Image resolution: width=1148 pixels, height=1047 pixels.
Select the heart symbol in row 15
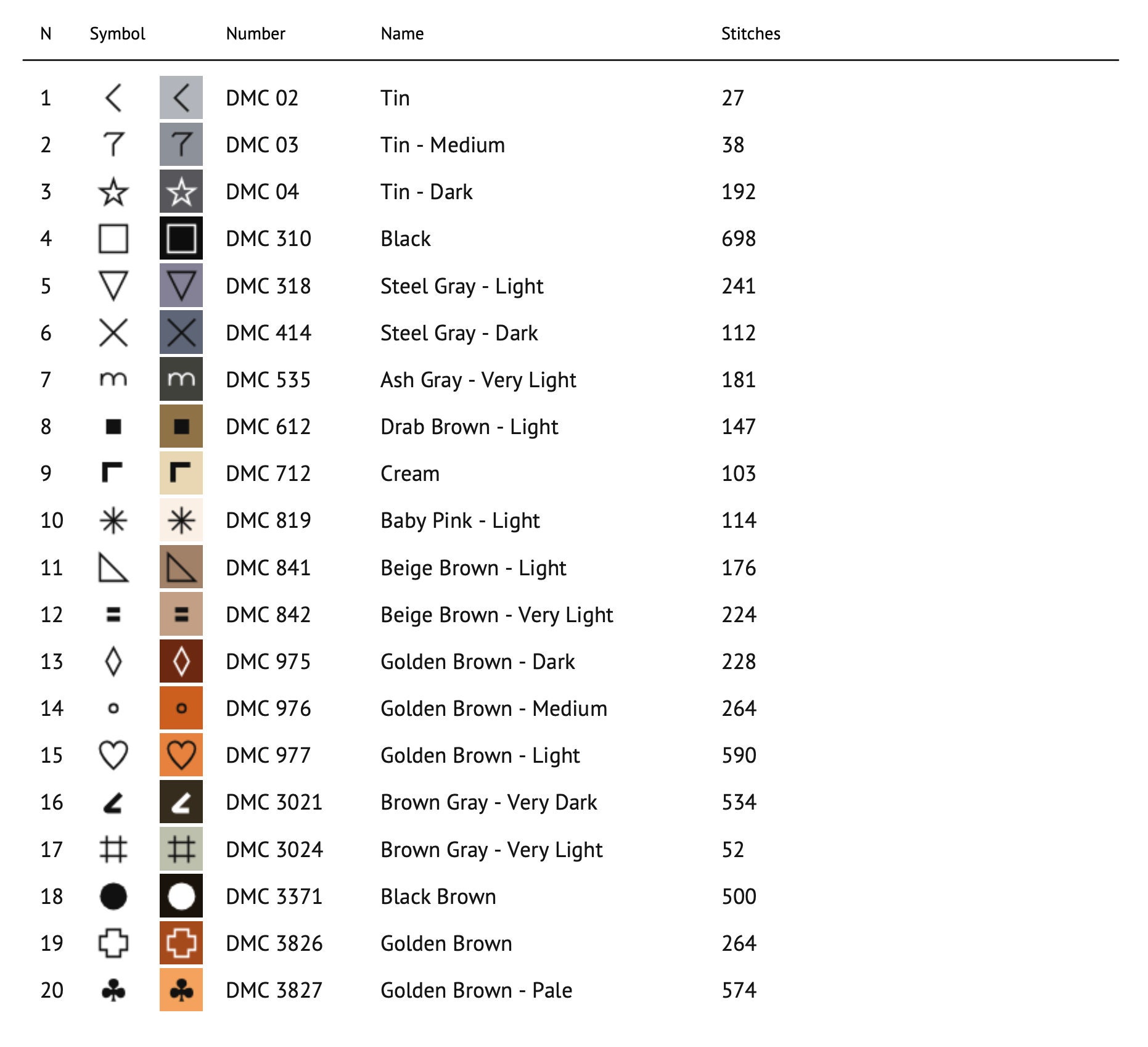pyautogui.click(x=113, y=755)
